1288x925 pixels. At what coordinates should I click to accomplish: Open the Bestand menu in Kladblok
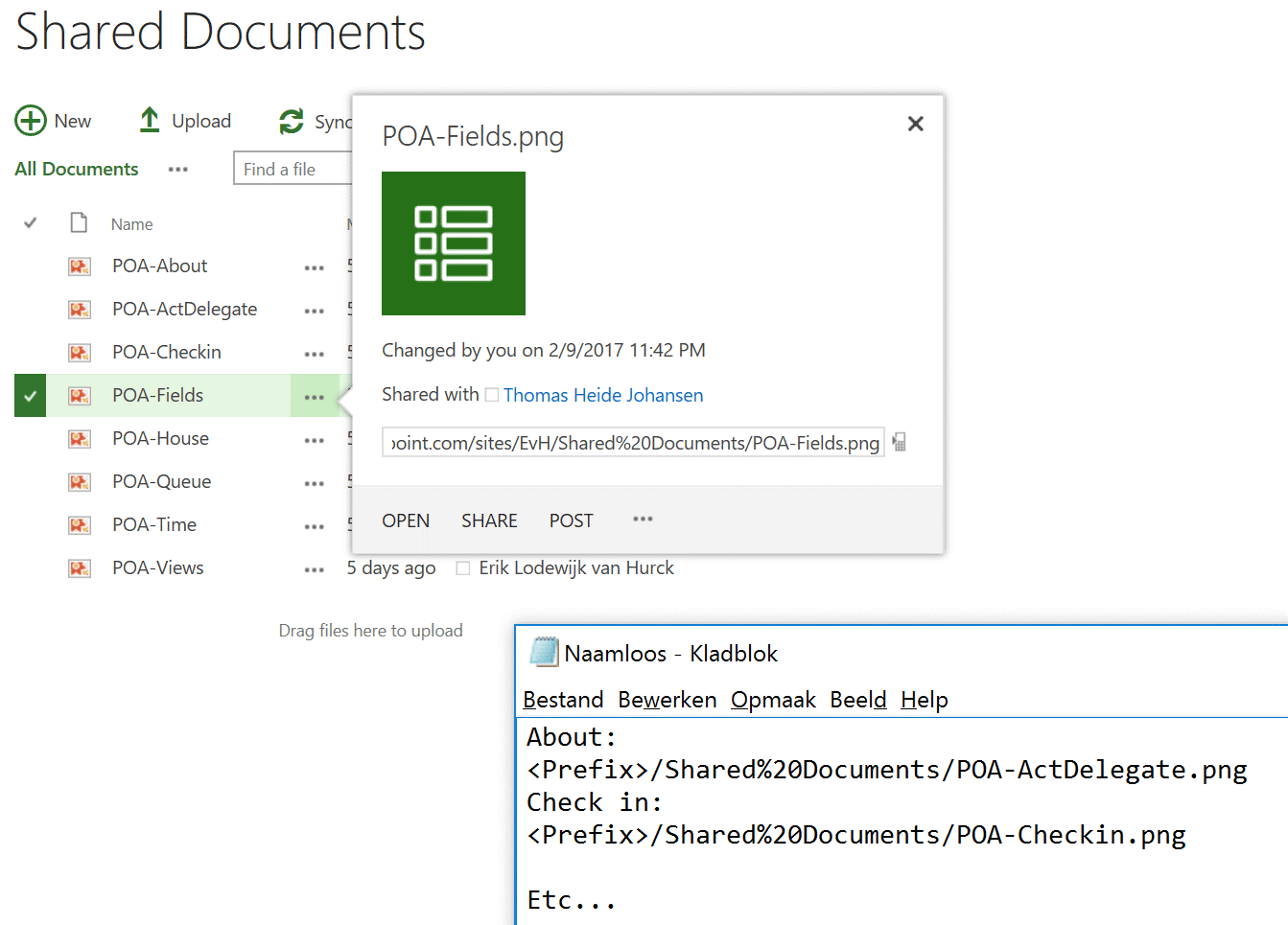[563, 700]
